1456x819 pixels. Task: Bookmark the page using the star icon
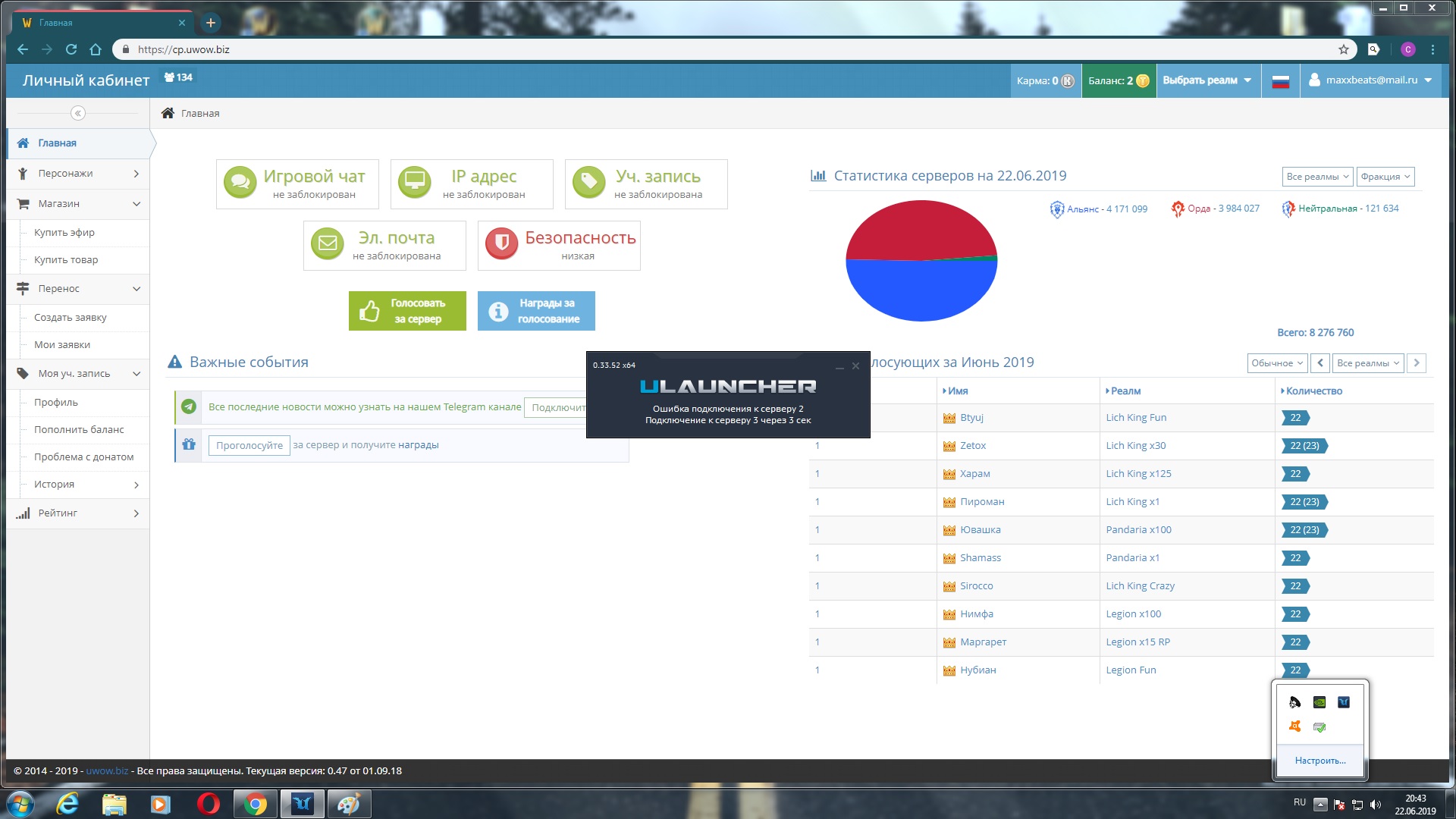coord(1344,49)
